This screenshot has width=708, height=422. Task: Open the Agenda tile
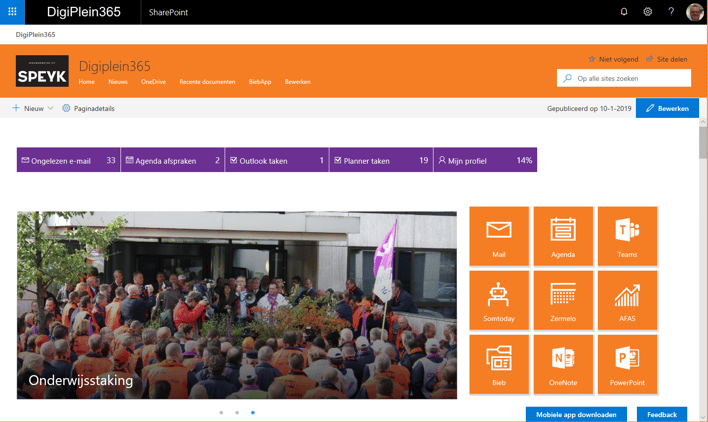tap(563, 236)
